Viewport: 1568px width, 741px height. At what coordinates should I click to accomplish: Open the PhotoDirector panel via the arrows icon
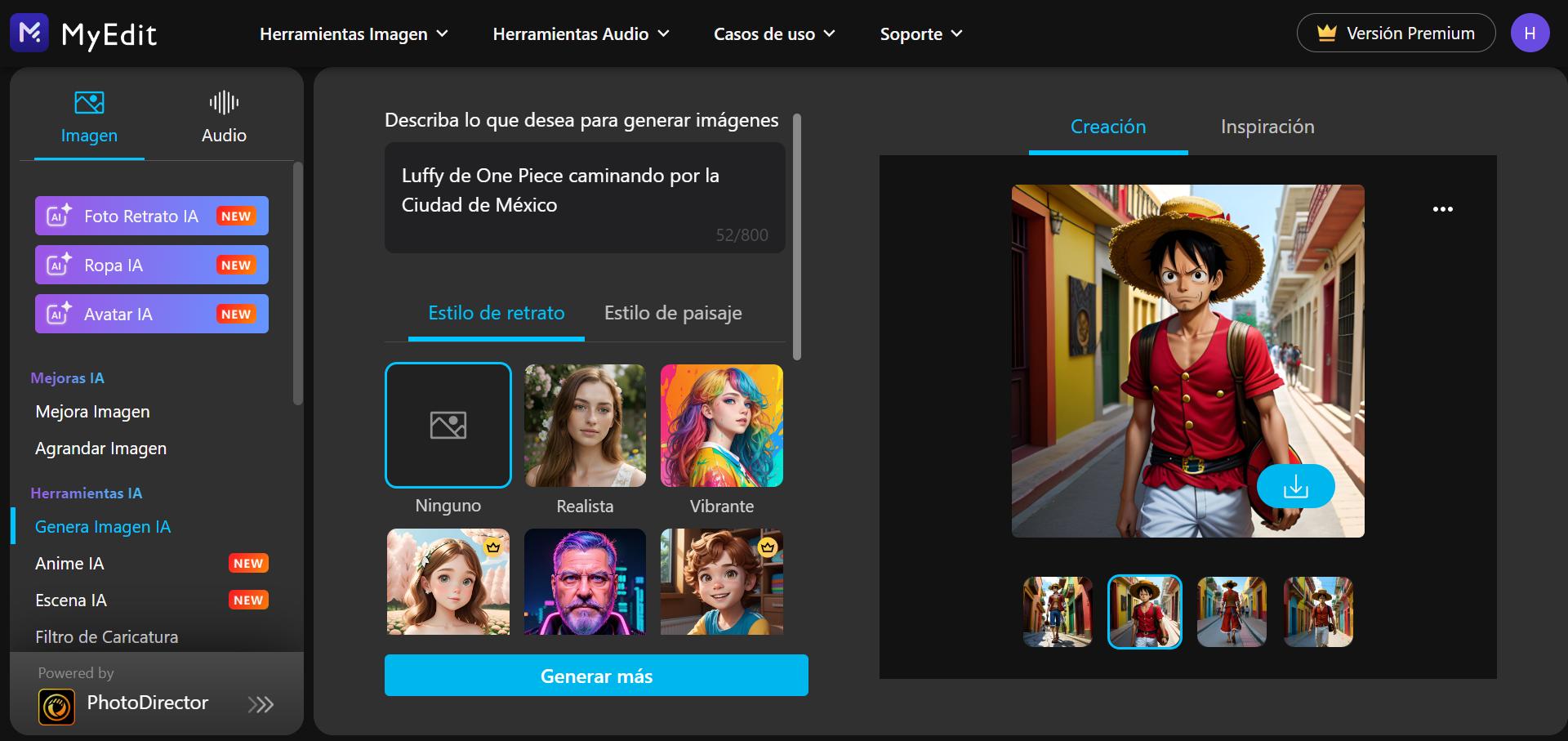pyautogui.click(x=261, y=703)
